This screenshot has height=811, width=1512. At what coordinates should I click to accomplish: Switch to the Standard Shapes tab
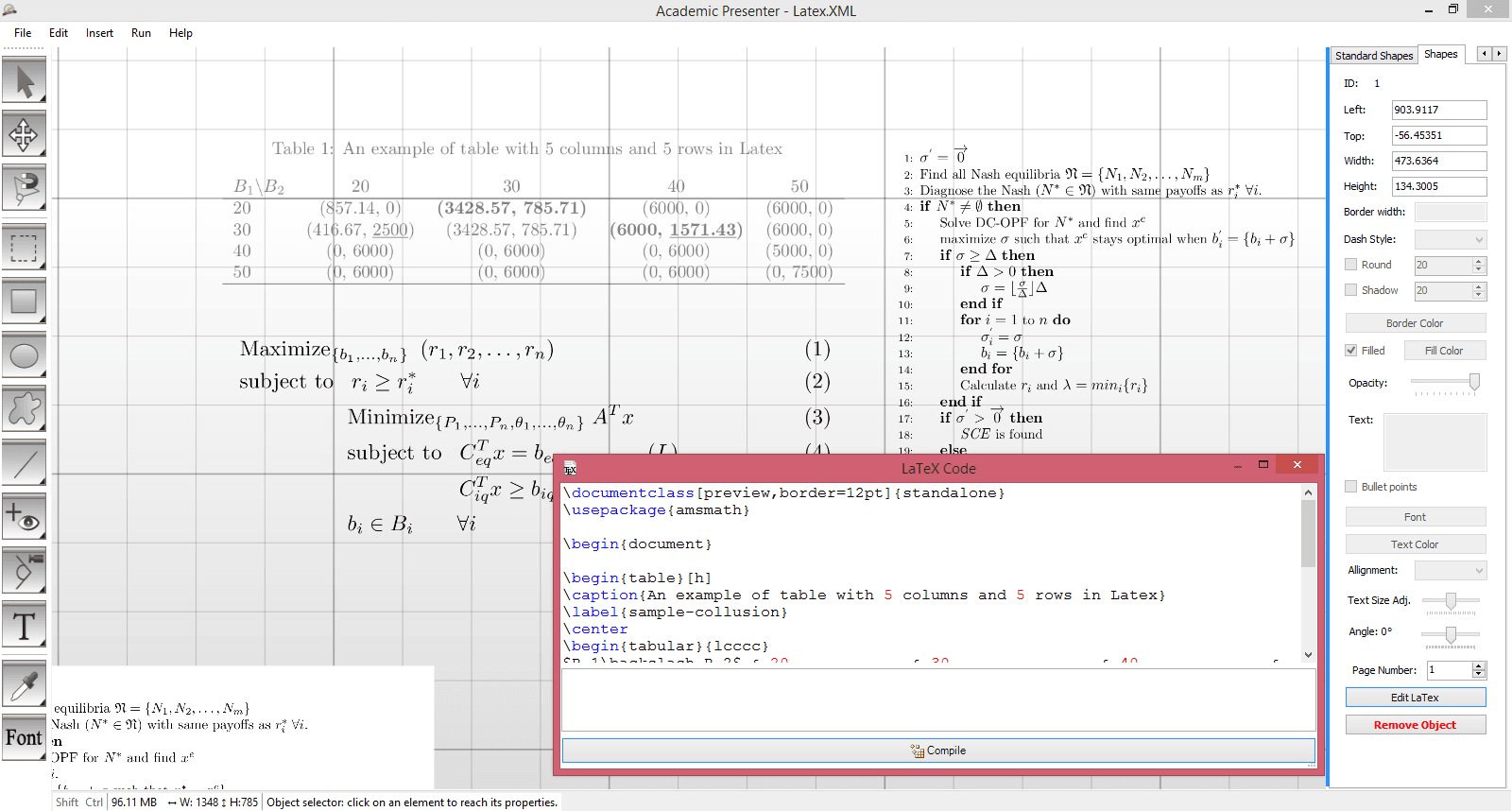(1373, 56)
